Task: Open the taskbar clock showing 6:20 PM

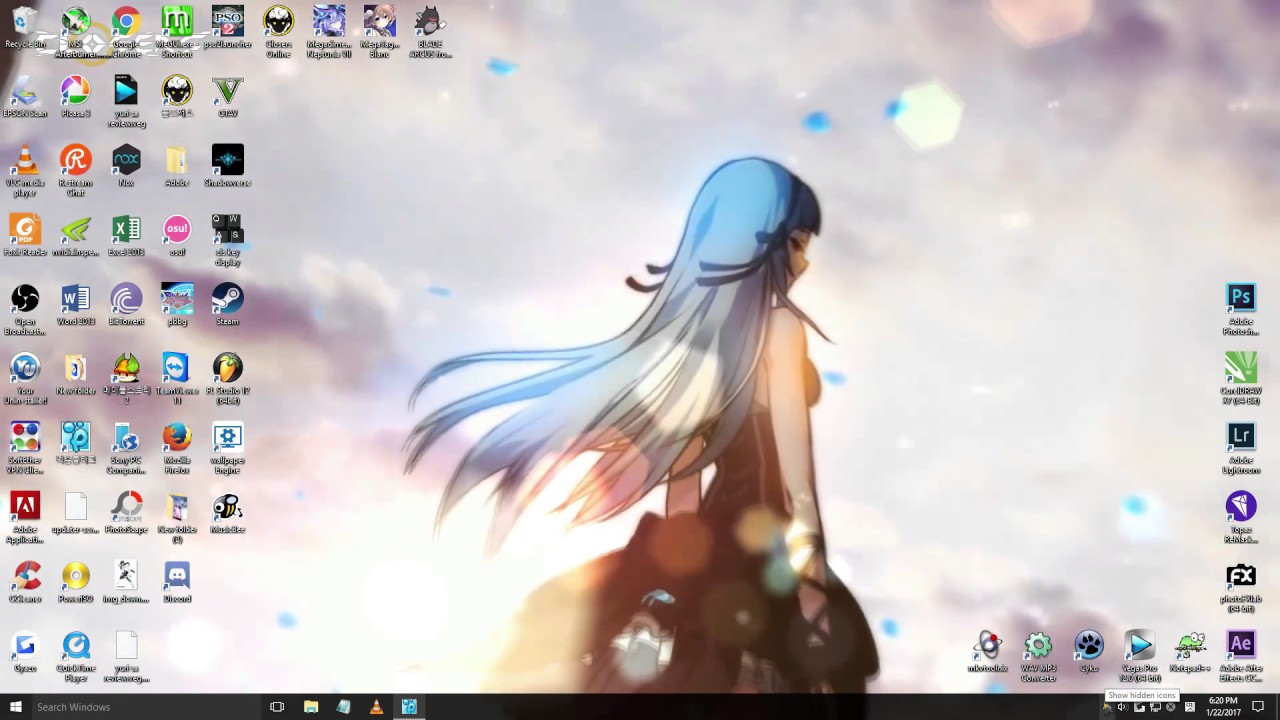Action: tap(1222, 707)
